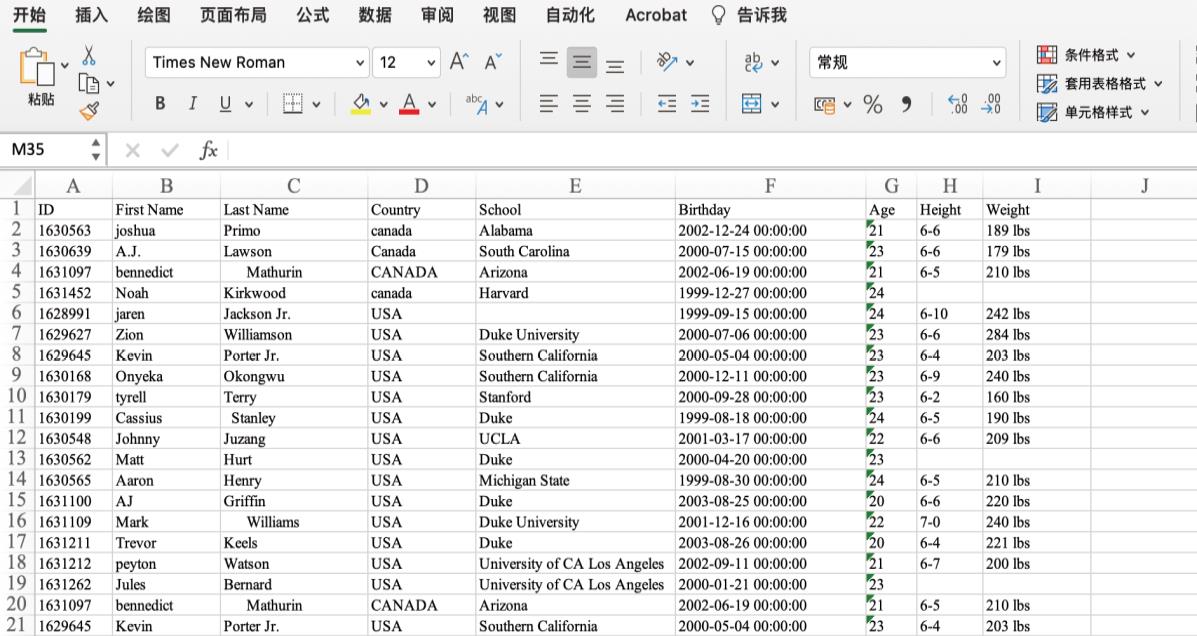Click the Insert function fx icon
This screenshot has height=636, width=1197.
tap(208, 150)
